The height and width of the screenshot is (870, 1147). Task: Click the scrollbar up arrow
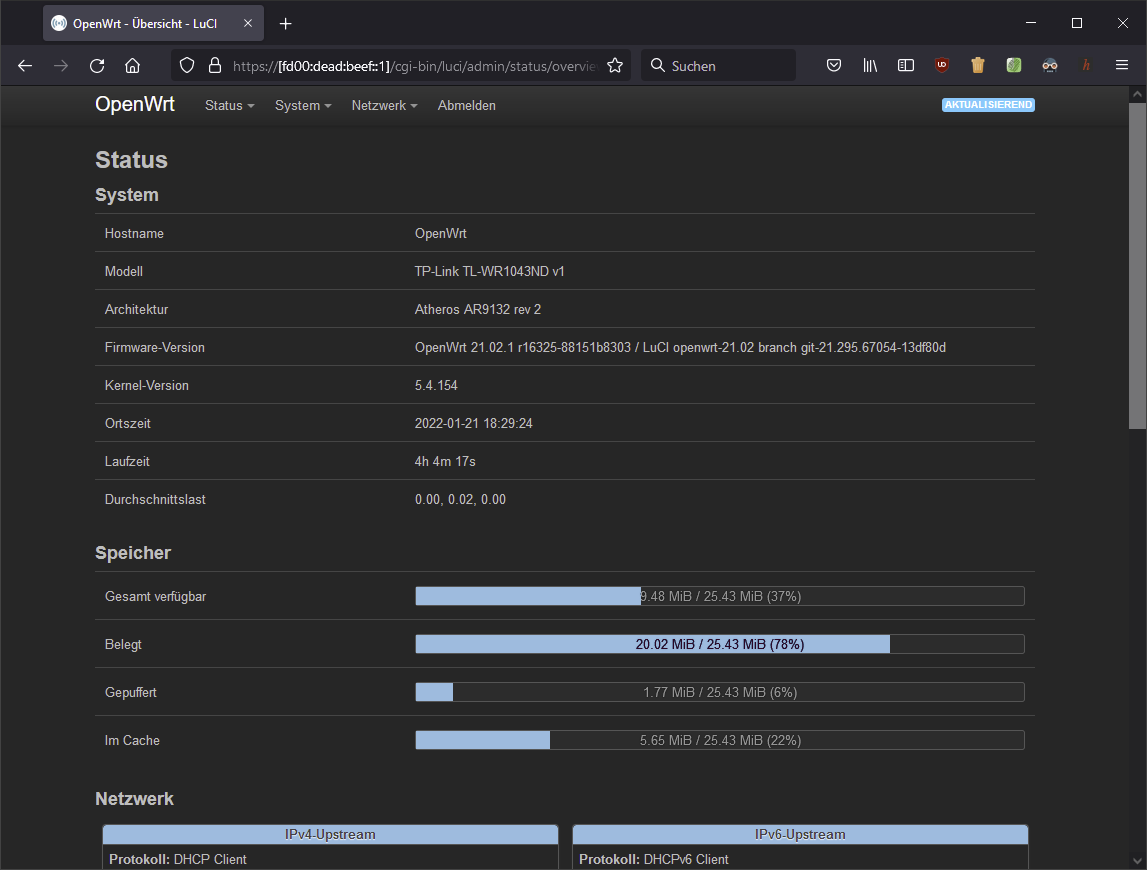(1137, 94)
